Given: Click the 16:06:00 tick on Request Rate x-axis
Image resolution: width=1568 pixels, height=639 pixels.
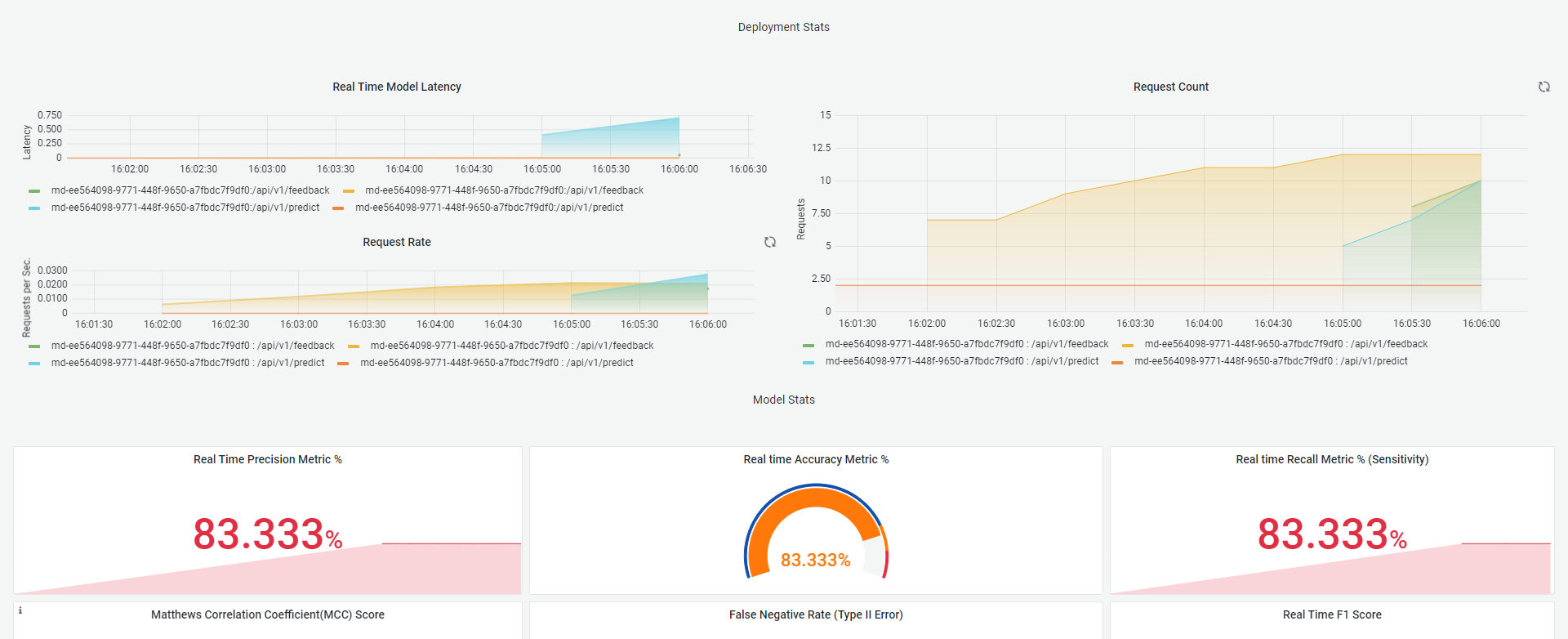Looking at the screenshot, I should [x=708, y=324].
